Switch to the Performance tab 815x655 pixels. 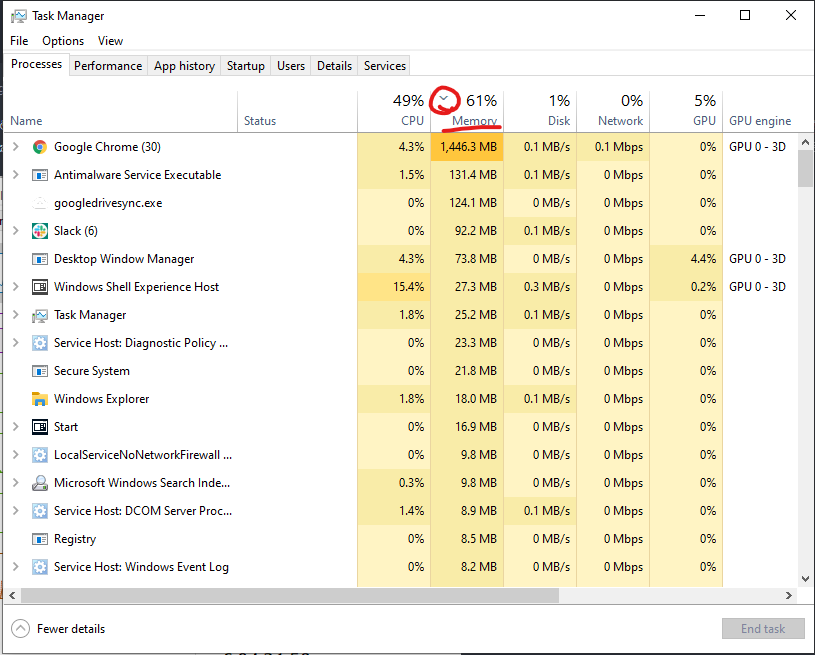pos(108,66)
